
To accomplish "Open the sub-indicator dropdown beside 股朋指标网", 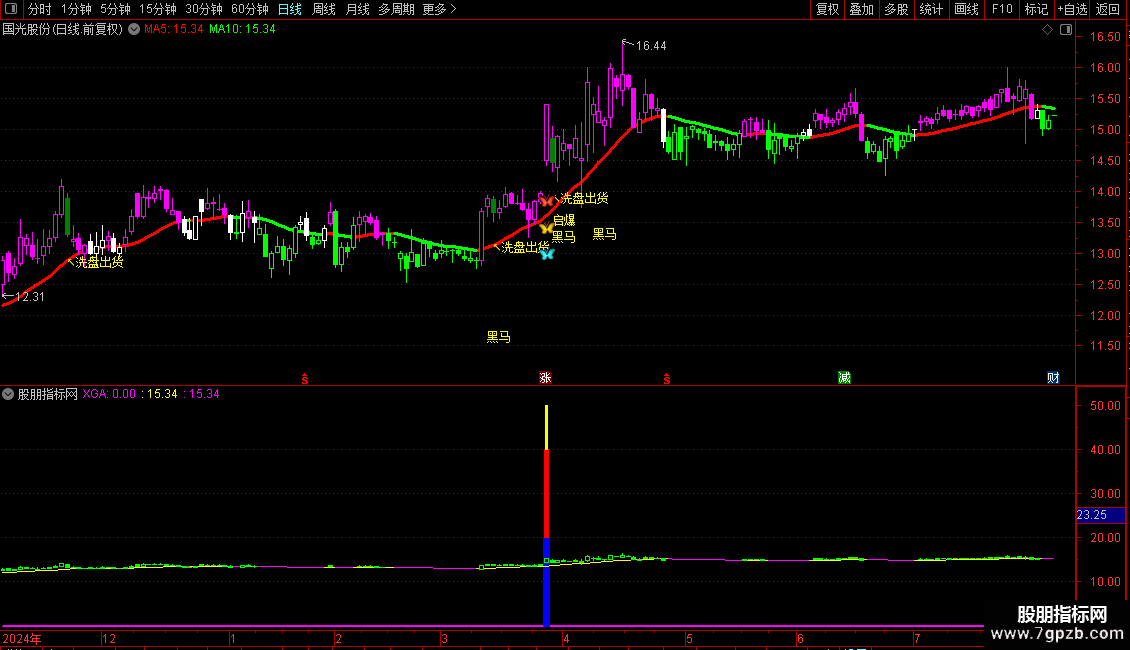I will 8,394.
